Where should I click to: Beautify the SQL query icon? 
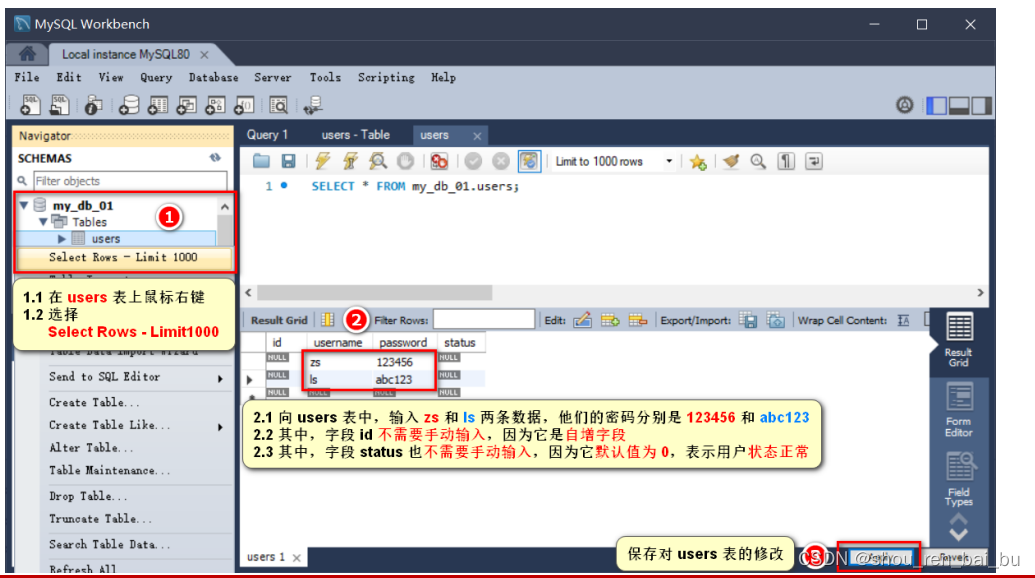click(x=731, y=161)
